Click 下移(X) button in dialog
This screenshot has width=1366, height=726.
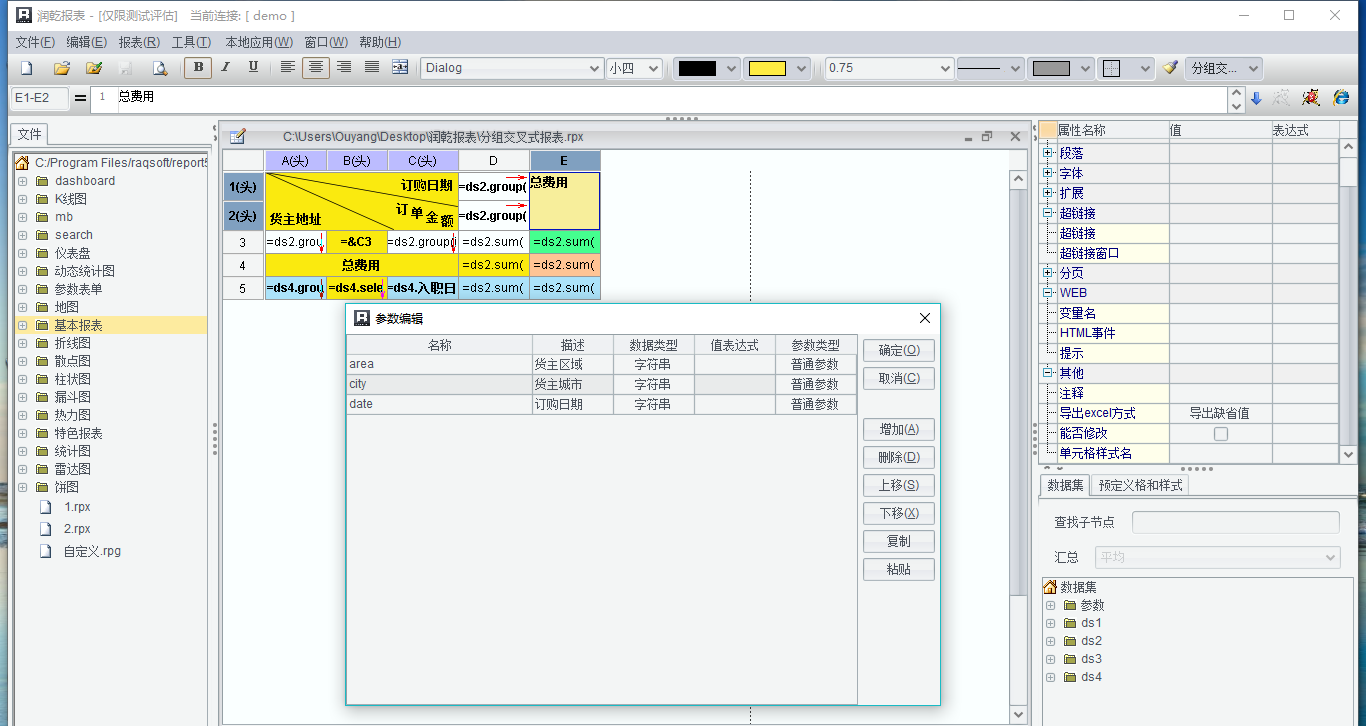(899, 513)
